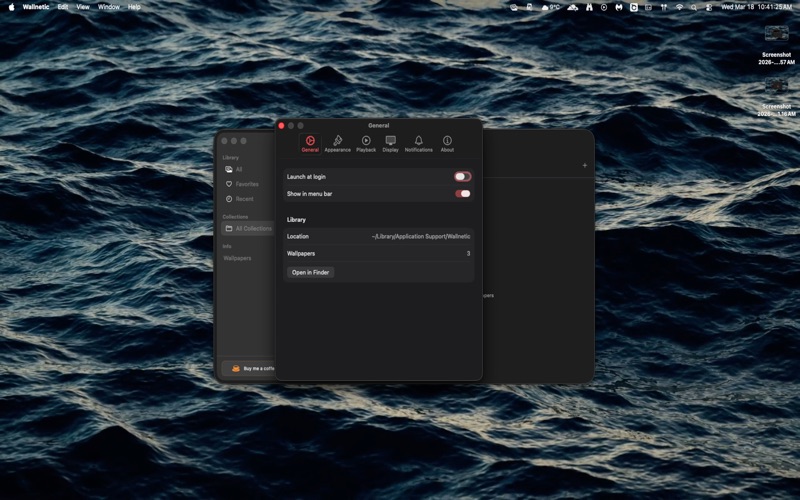
Task: Select Favorites in the main window sidebar
Action: point(248,184)
